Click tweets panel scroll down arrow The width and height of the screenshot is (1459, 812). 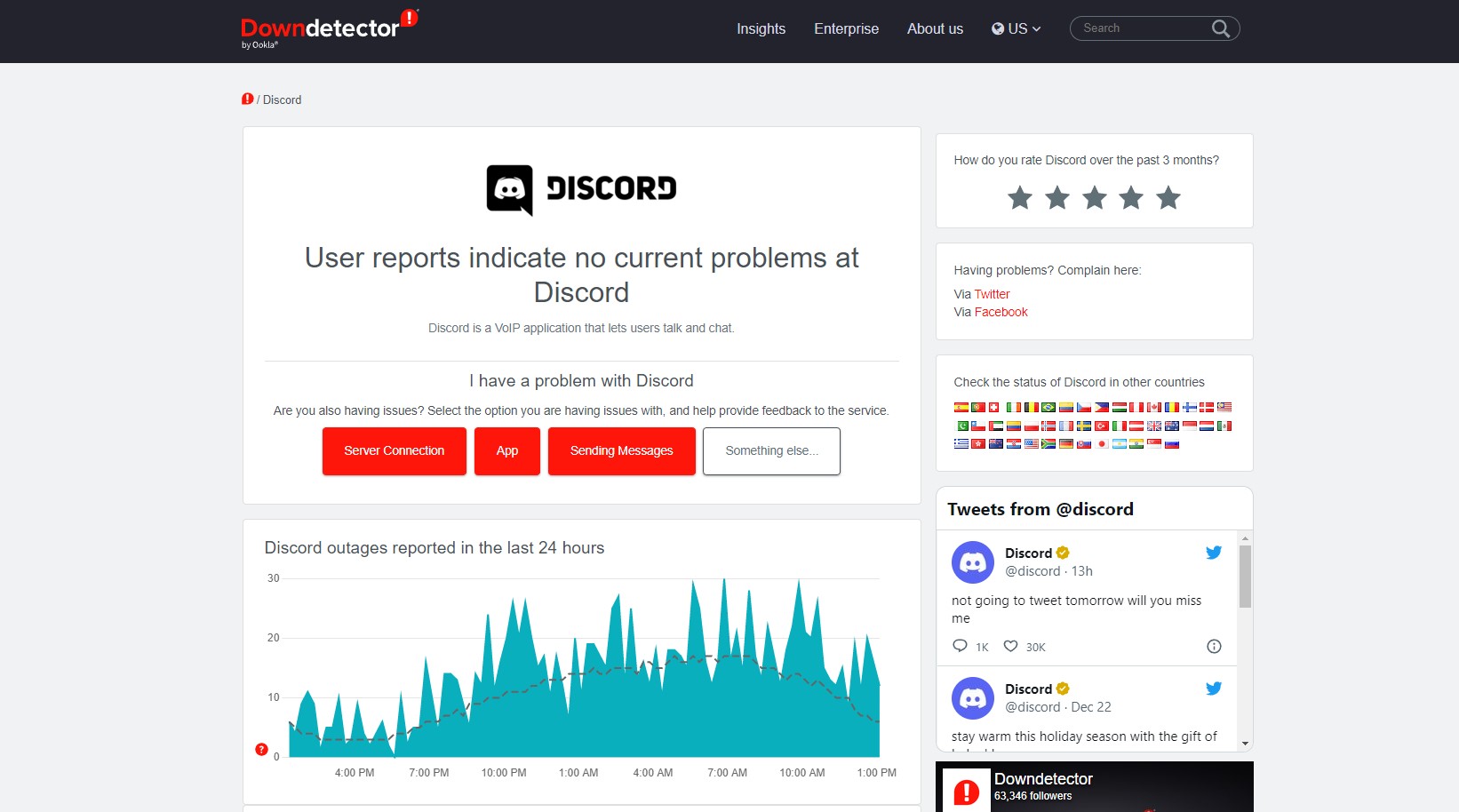point(1246,744)
